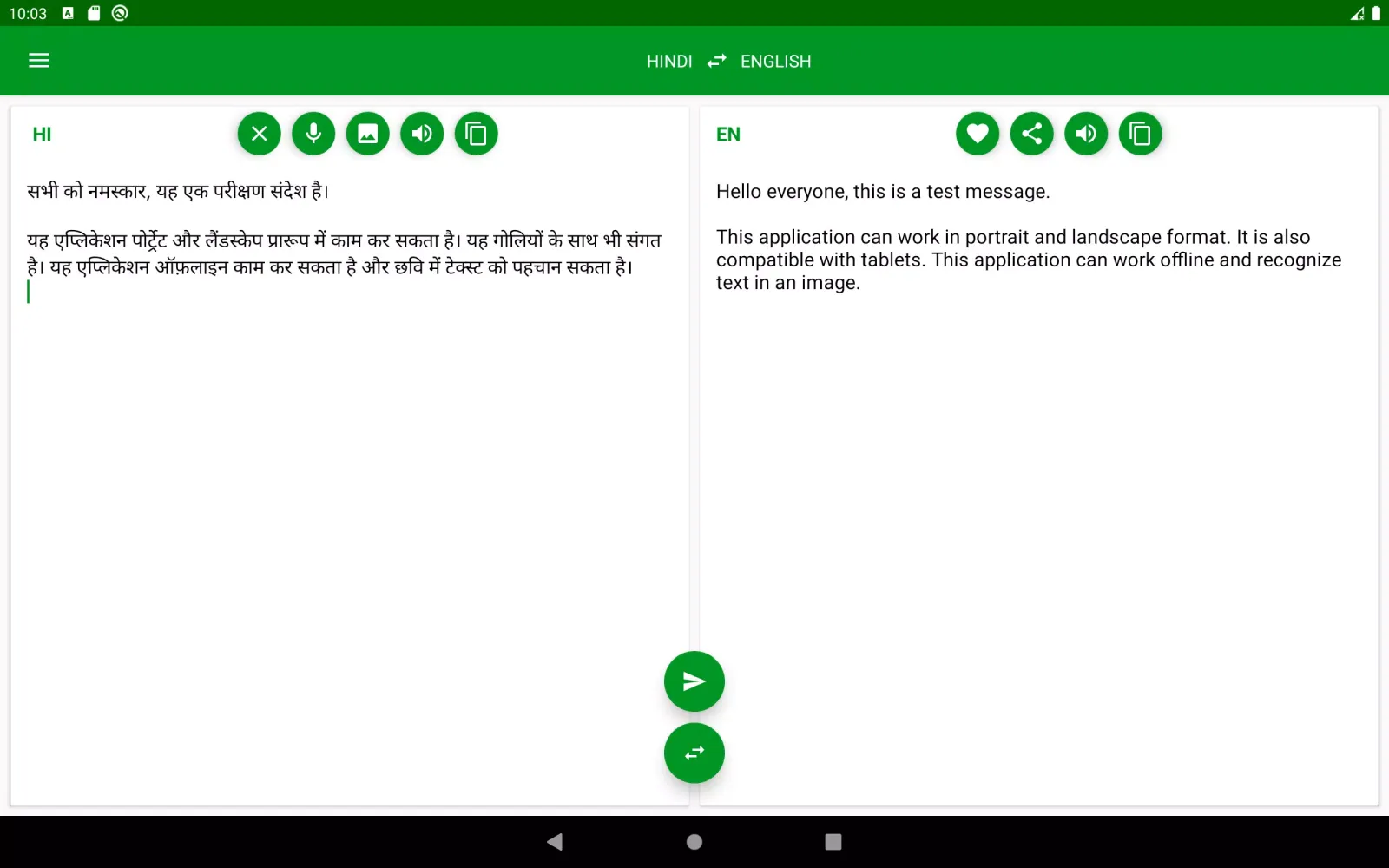Image resolution: width=1389 pixels, height=868 pixels.
Task: Clear the Hindi input text
Action: (x=260, y=134)
